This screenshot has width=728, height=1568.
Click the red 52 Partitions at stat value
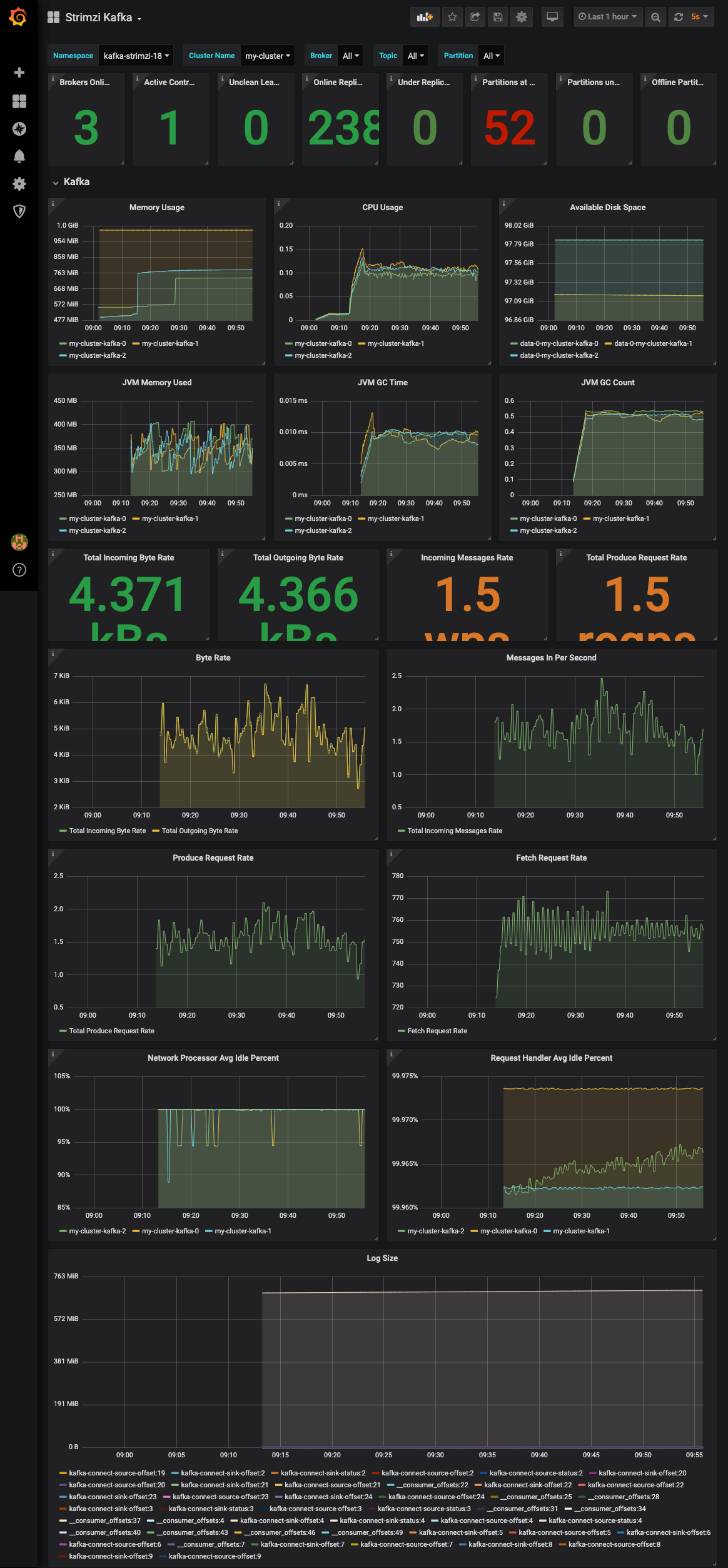coord(510,128)
